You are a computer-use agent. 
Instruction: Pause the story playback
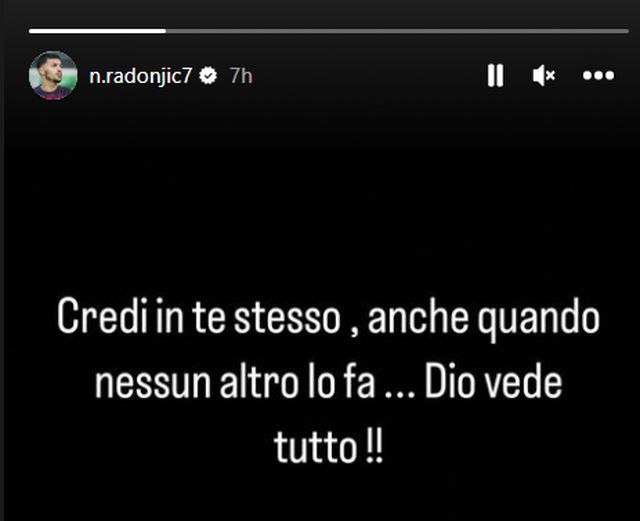[496, 76]
